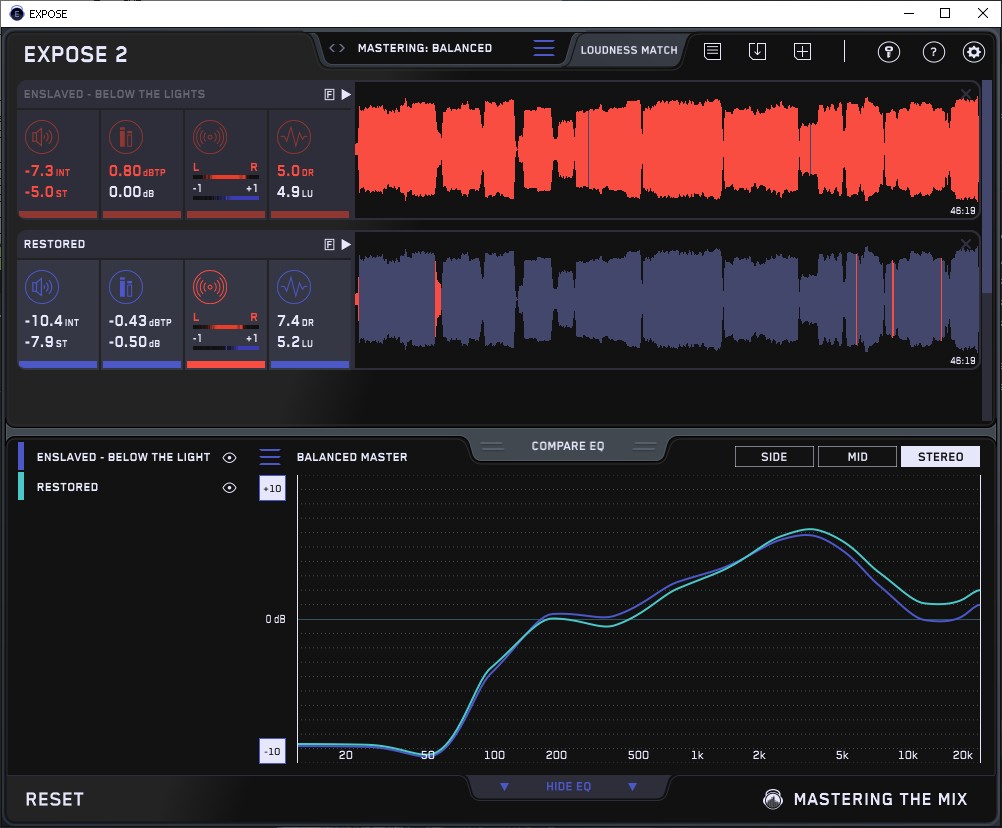The width and height of the screenshot is (1002, 828).
Task: Switch EQ view to Stereo
Action: pos(940,457)
